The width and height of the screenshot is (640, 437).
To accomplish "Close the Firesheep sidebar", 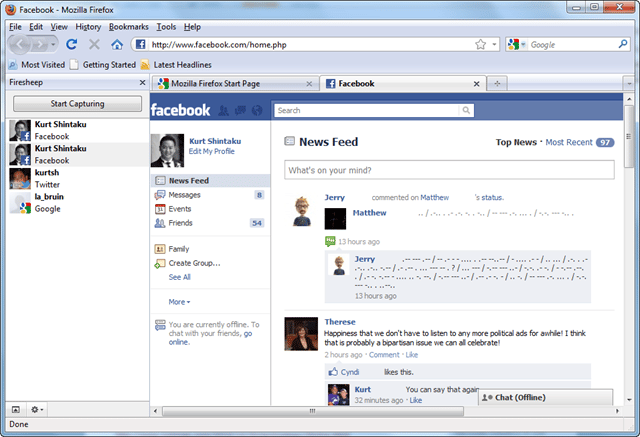I will pyautogui.click(x=142, y=83).
